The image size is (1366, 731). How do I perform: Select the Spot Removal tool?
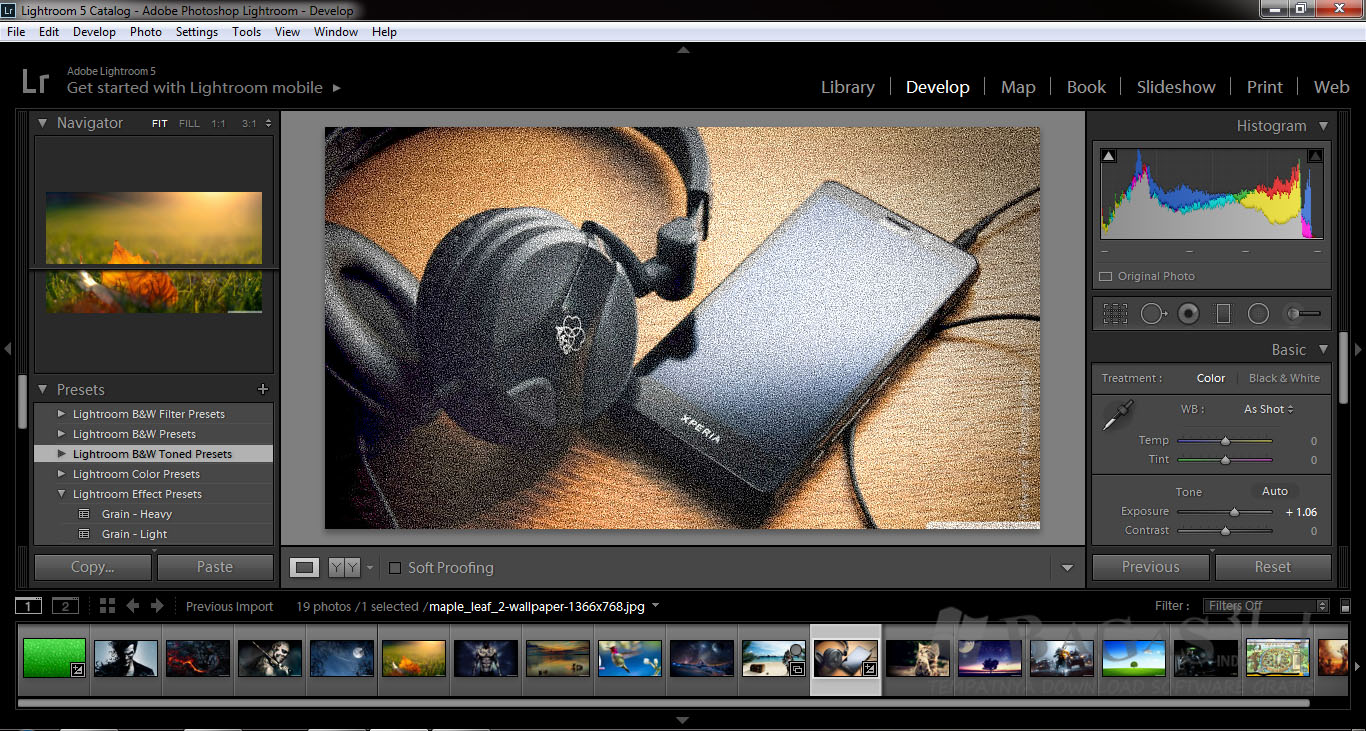[x=1153, y=314]
